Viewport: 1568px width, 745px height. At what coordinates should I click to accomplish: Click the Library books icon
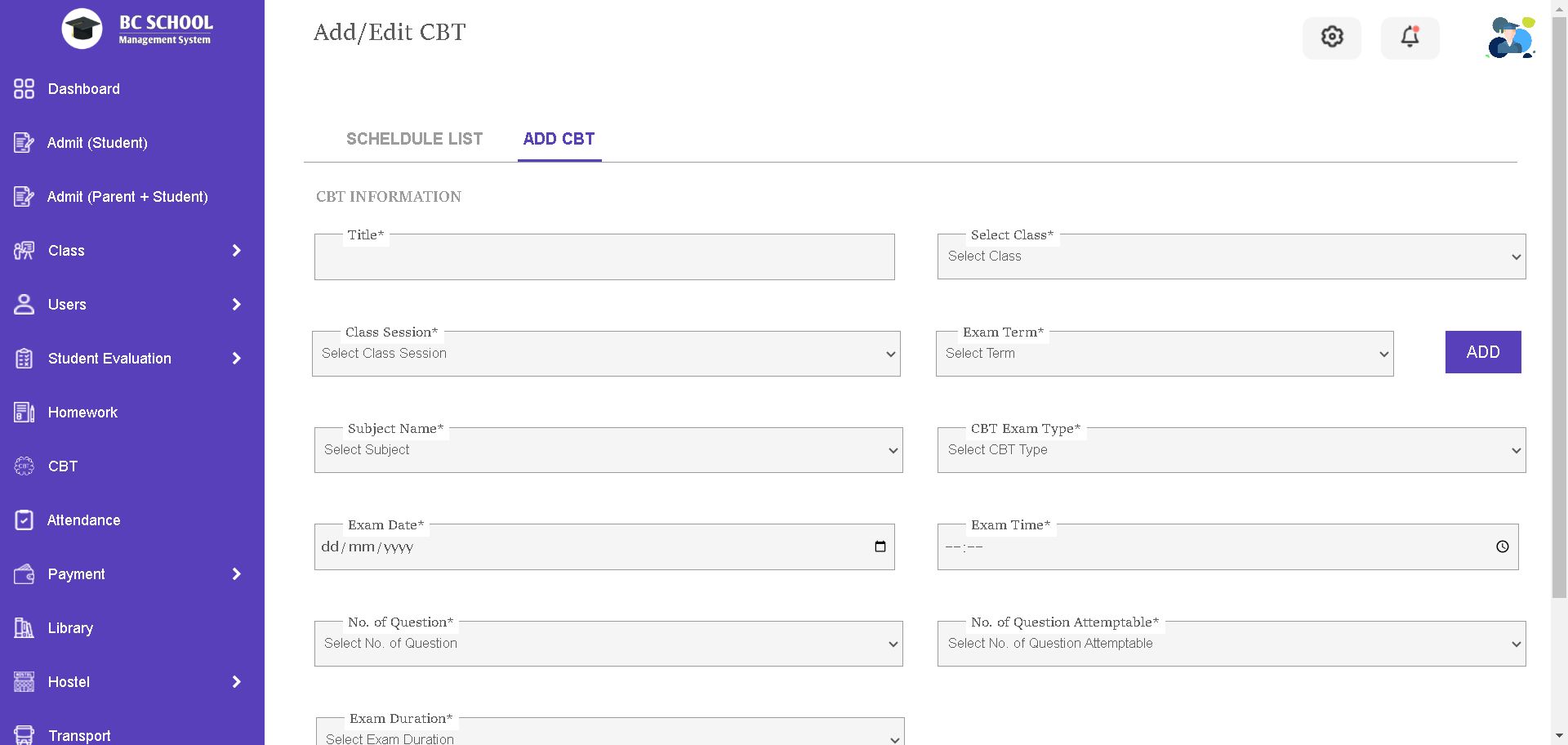pyautogui.click(x=24, y=628)
